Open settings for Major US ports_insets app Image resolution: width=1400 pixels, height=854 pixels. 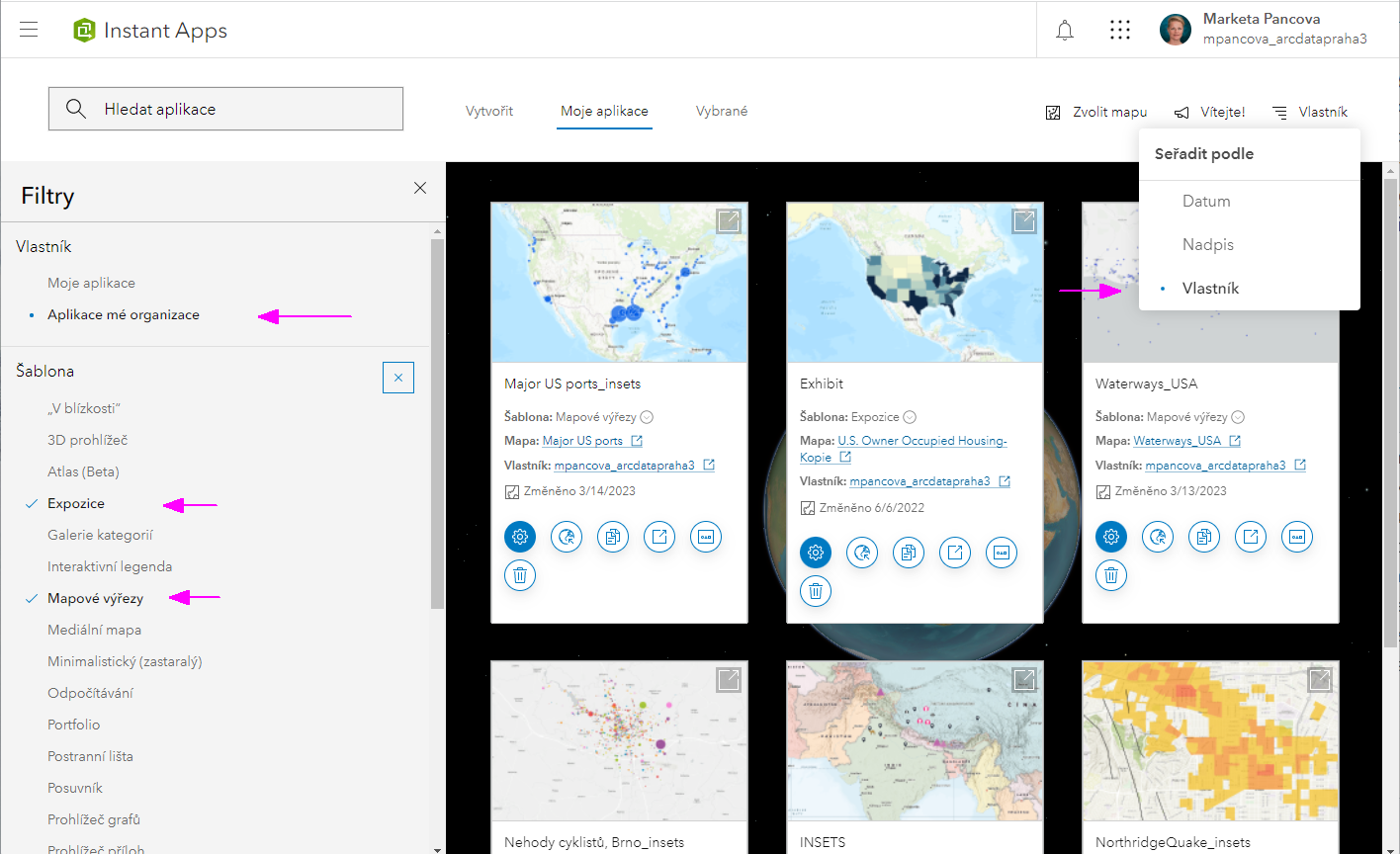pos(520,537)
